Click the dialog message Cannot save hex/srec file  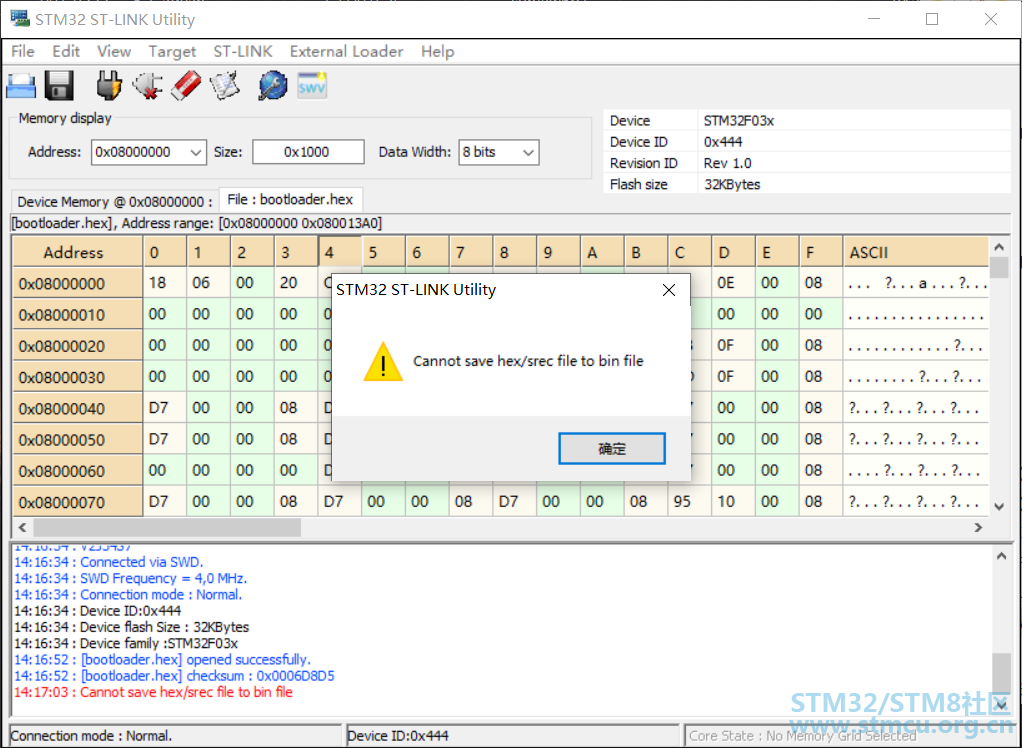528,361
